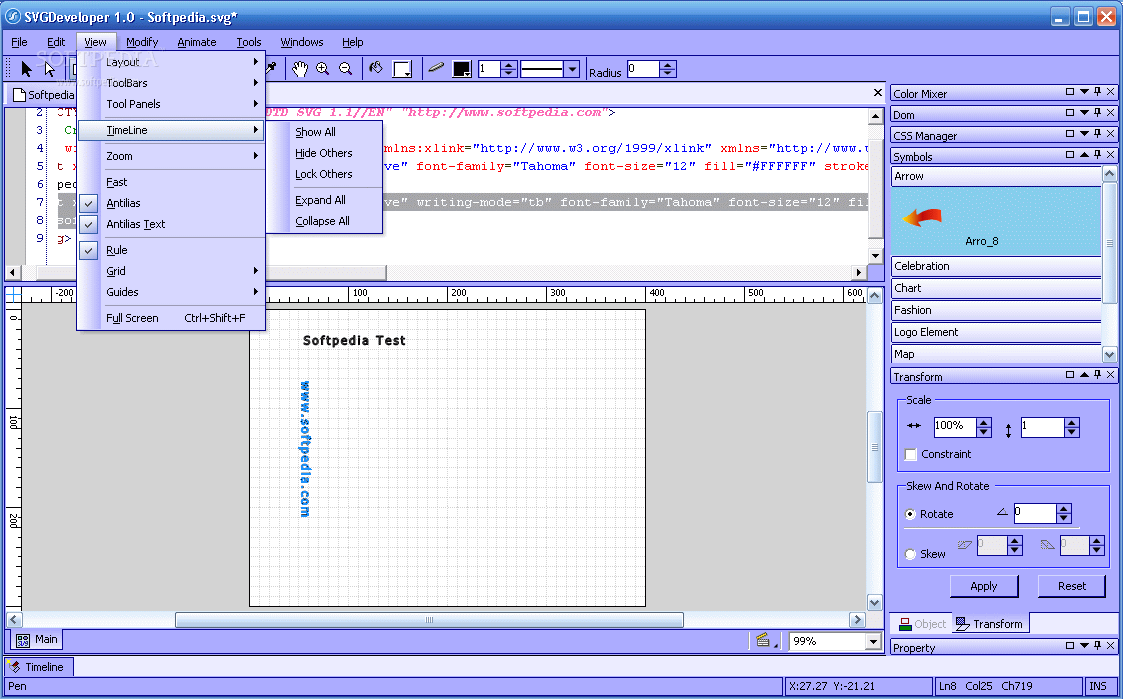Pin the CSS Manager panel
Viewport: 1123px width, 699px height.
1097,133
